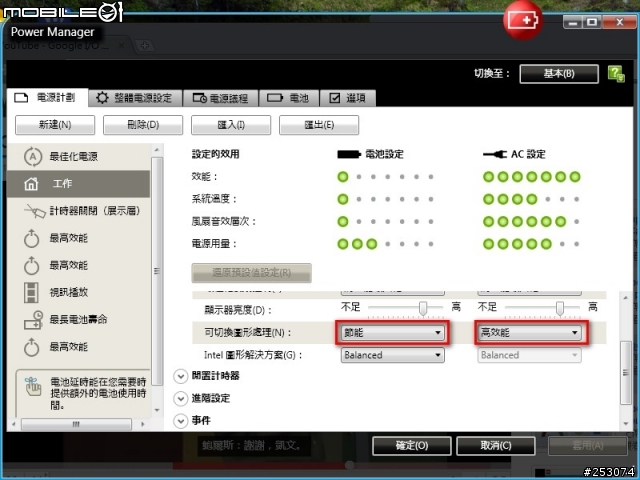Image resolution: width=640 pixels, height=480 pixels.
Task: Click the 還原預設值設定(R) button
Action: [251, 273]
